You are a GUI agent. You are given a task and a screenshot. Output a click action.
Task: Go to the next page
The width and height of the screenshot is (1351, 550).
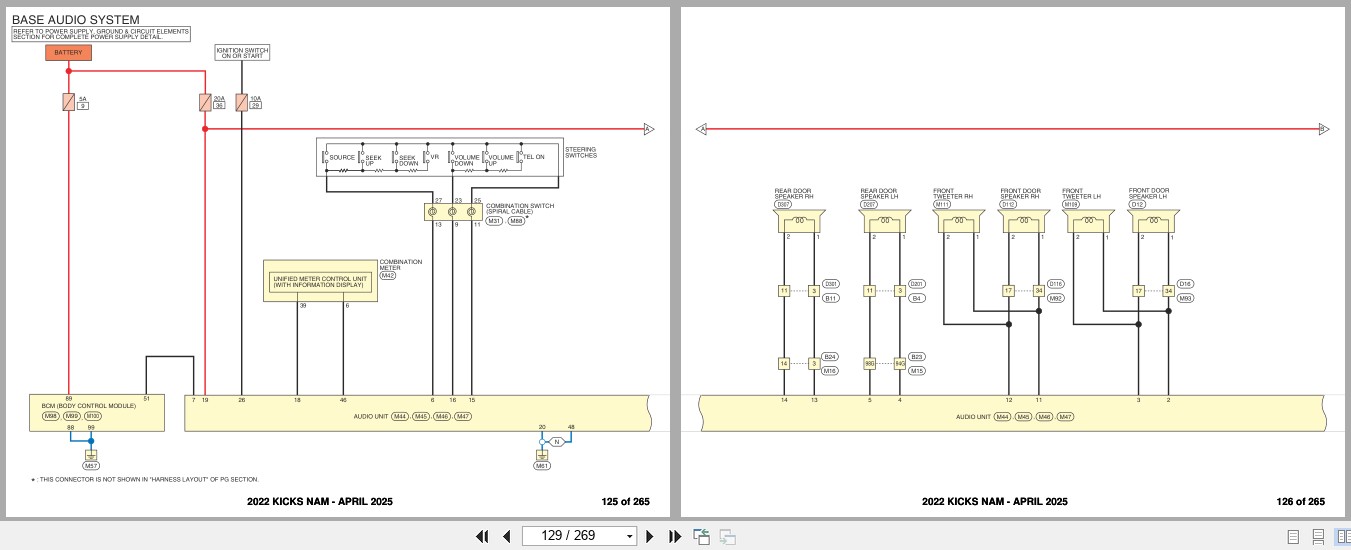(x=650, y=536)
